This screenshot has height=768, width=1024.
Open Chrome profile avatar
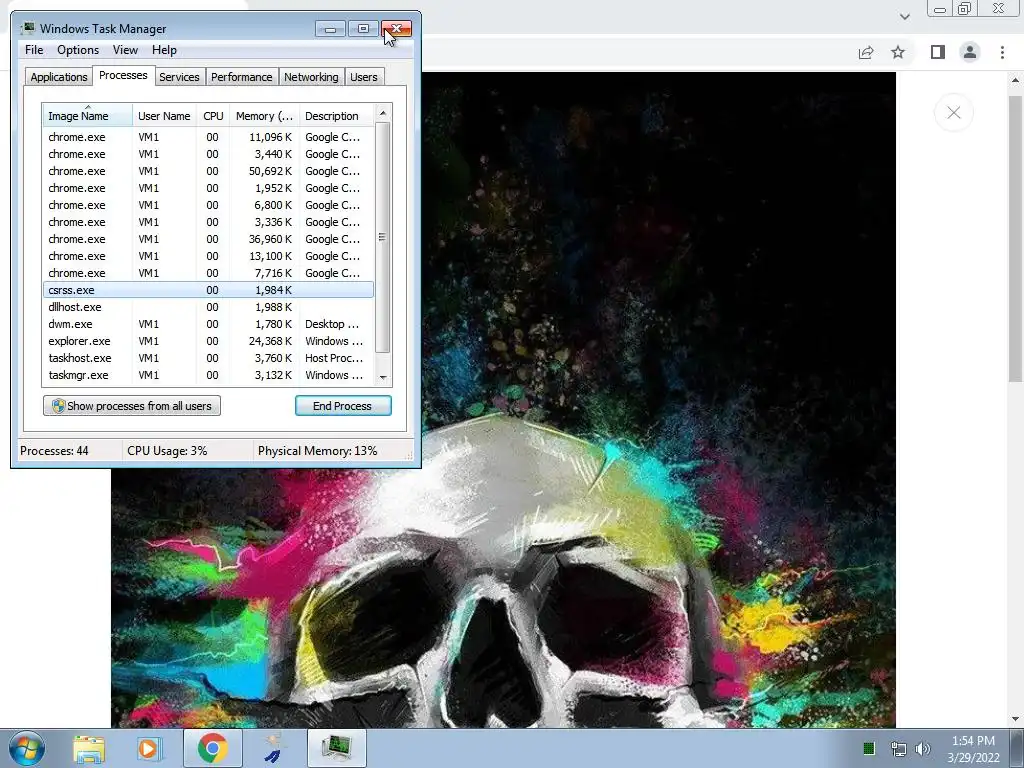[970, 52]
